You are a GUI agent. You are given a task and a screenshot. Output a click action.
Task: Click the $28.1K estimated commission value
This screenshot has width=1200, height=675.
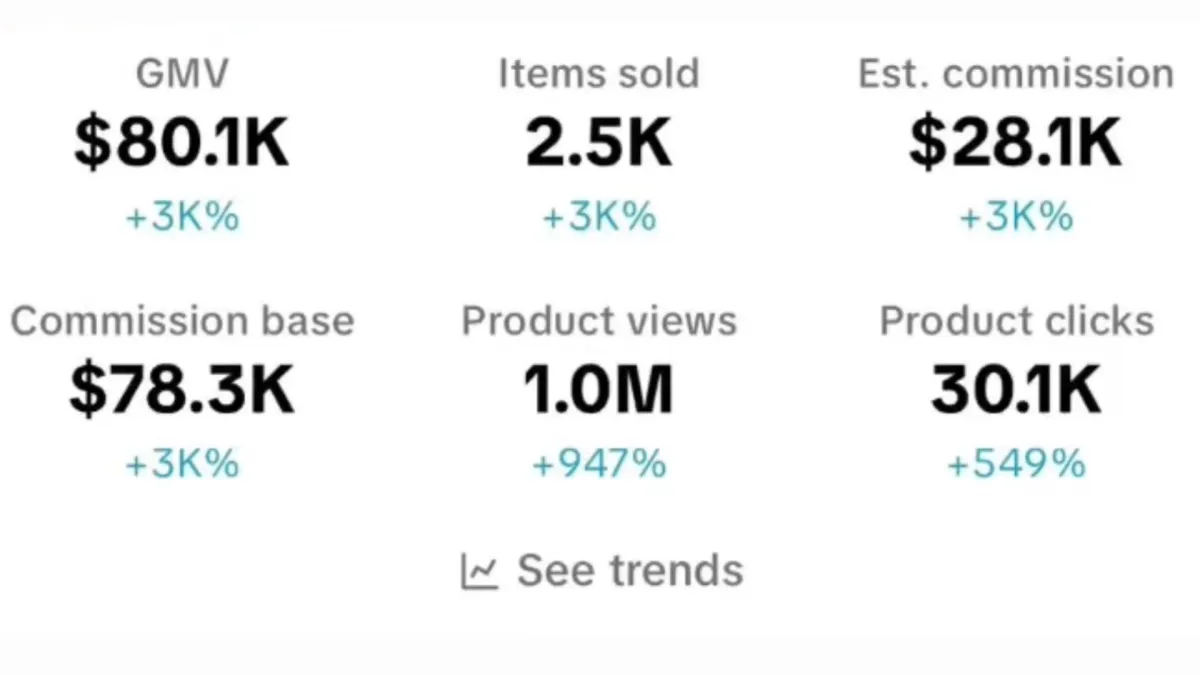pyautogui.click(x=1016, y=143)
